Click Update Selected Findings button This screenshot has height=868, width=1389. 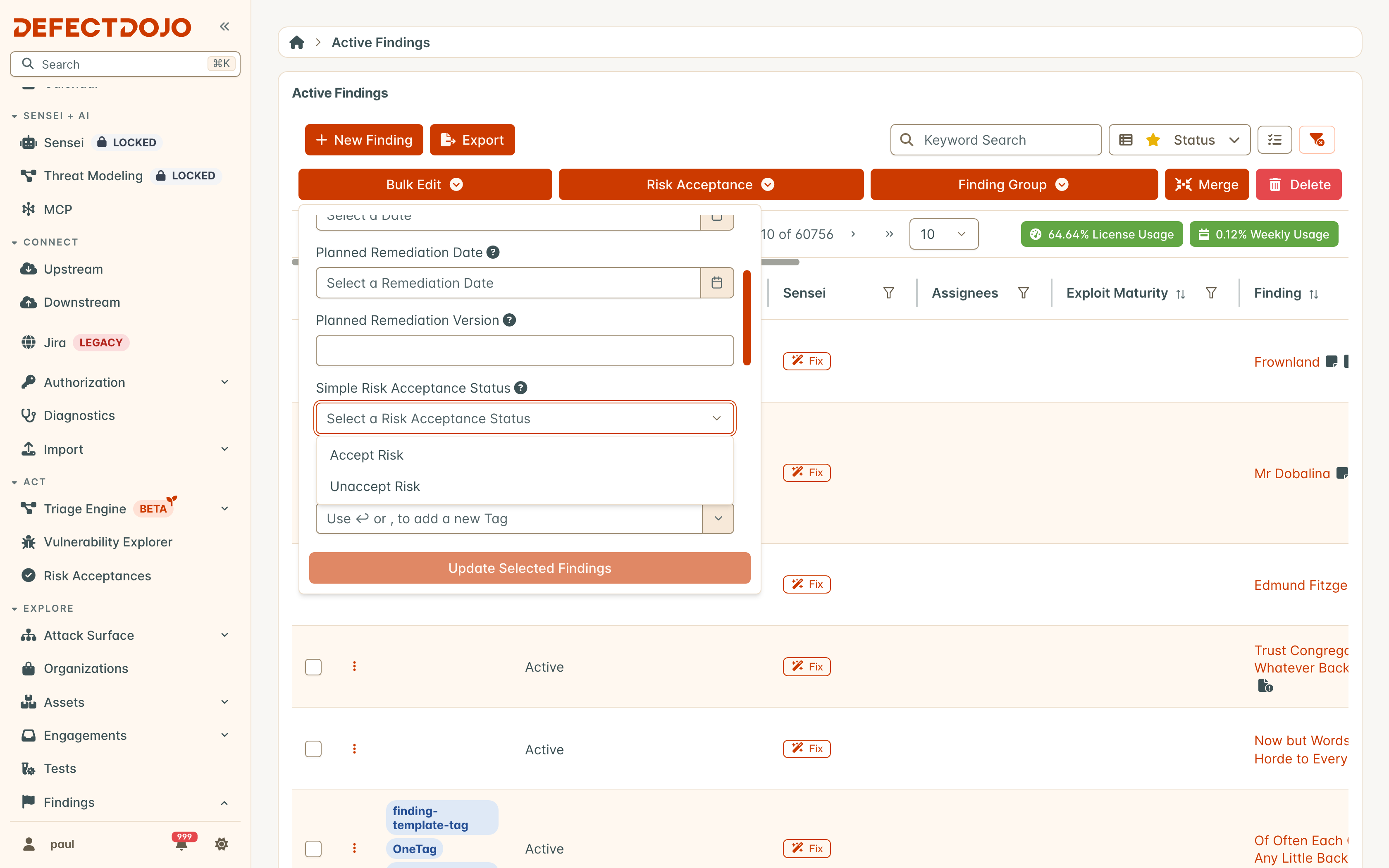pos(530,568)
